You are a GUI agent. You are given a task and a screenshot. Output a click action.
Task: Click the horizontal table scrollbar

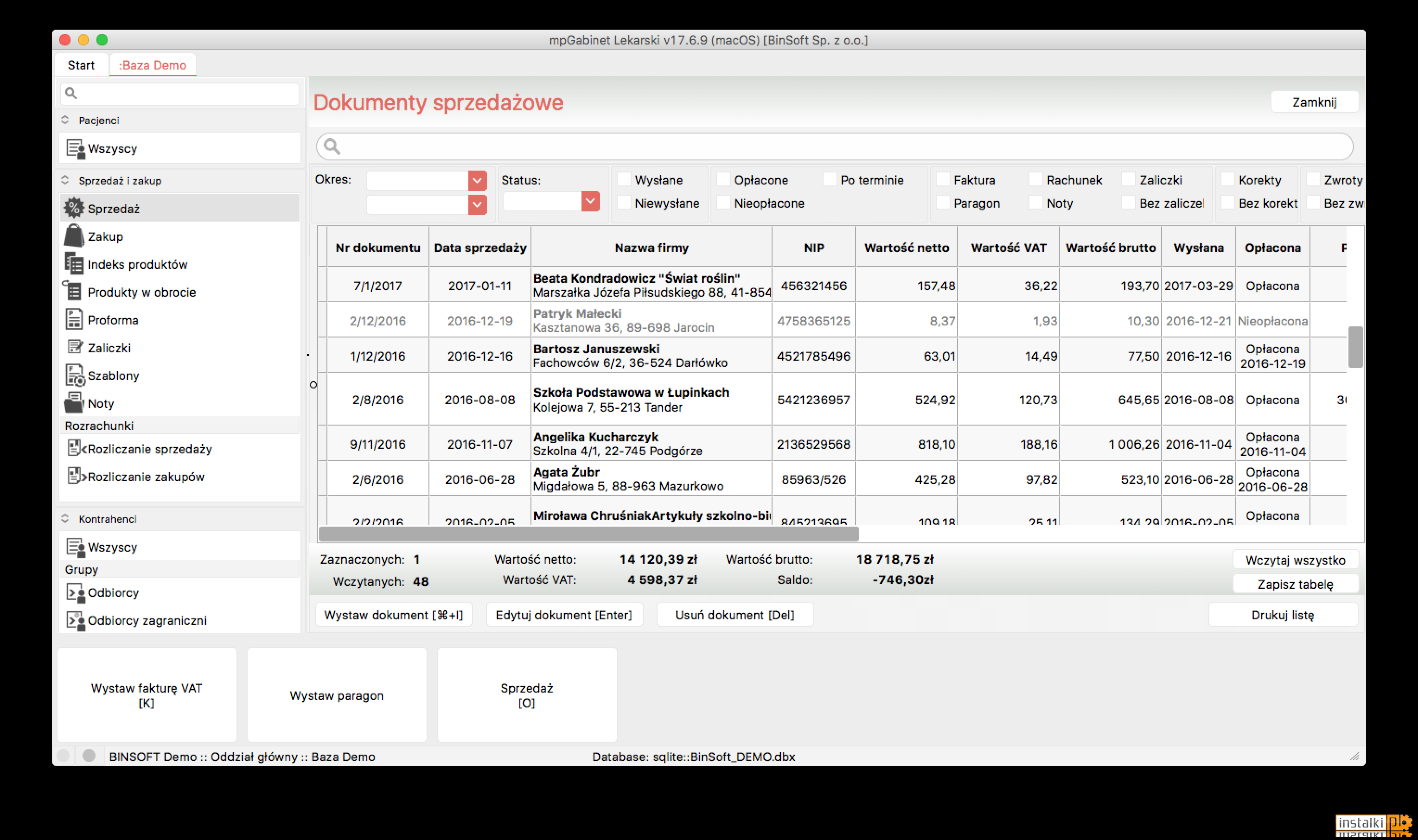589,533
